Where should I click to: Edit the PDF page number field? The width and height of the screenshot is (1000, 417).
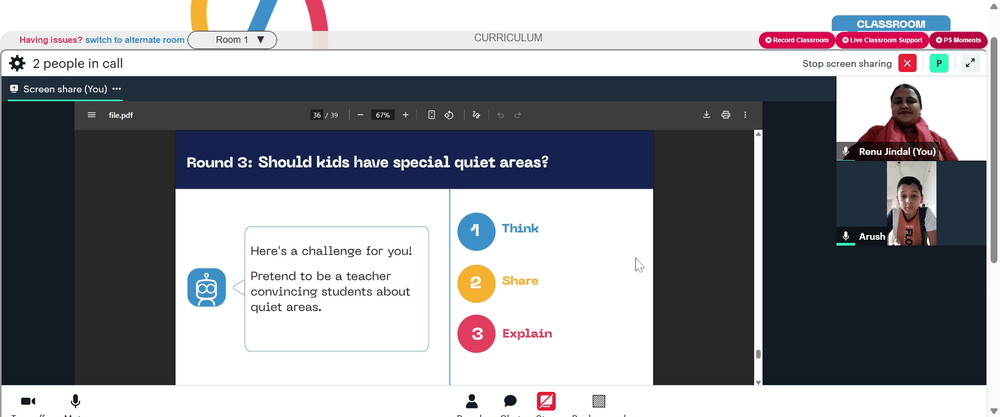click(316, 115)
